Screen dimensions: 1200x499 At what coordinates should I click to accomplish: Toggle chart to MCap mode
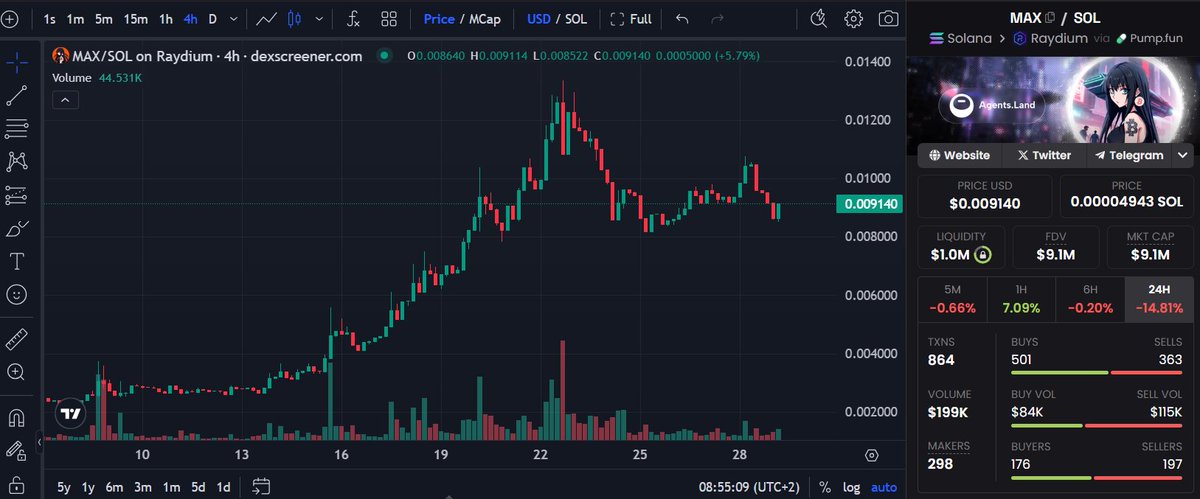coord(485,19)
